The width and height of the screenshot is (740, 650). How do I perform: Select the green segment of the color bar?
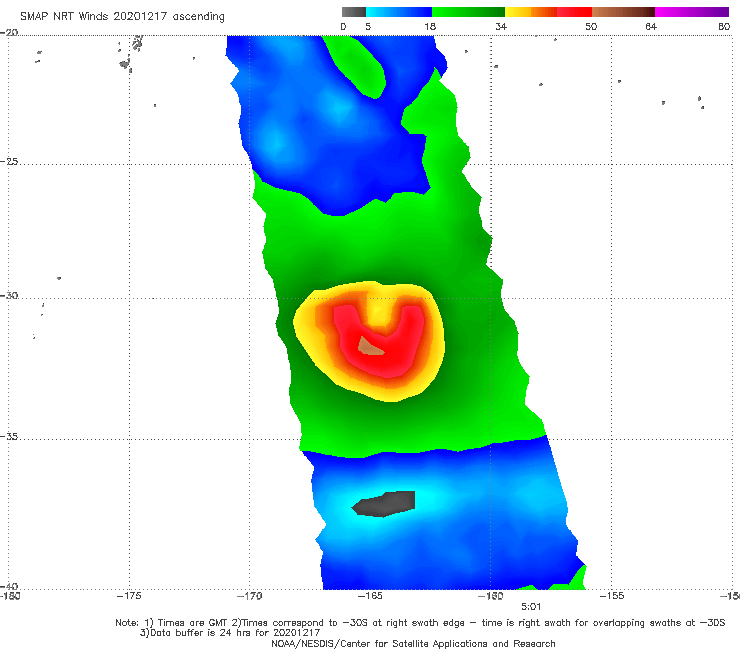[468, 12]
